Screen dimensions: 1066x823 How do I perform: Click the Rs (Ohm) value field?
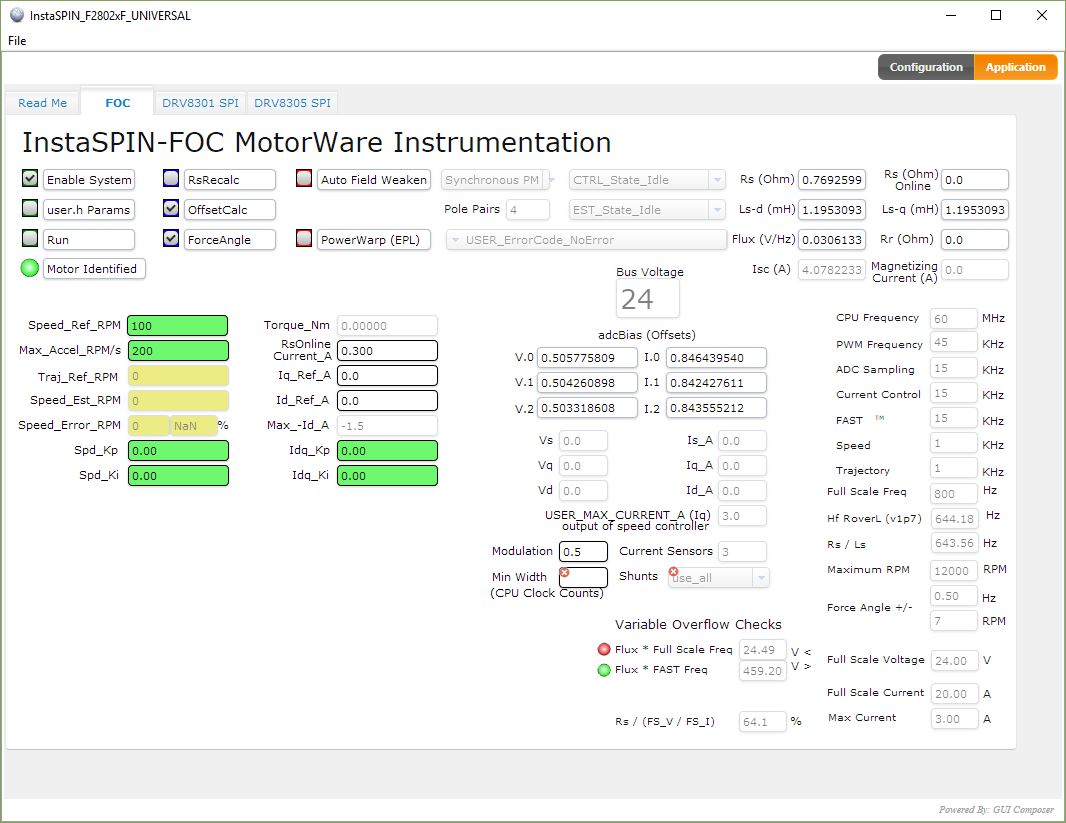pos(832,180)
